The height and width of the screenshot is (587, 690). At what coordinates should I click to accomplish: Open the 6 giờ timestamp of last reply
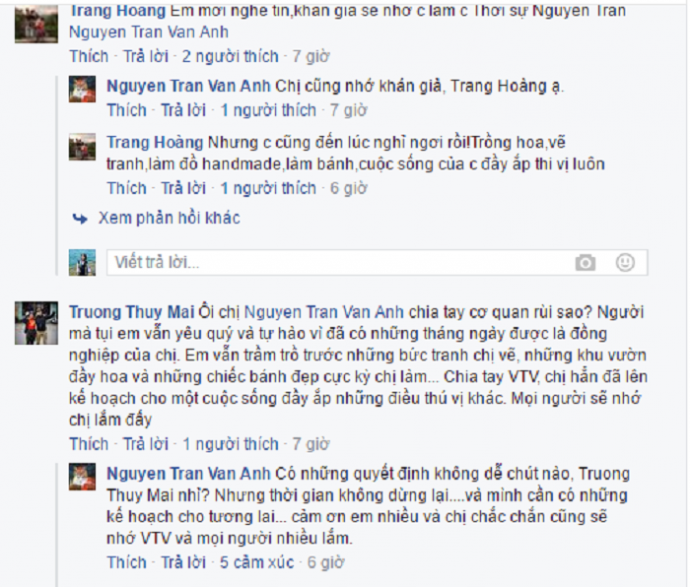(x=325, y=562)
